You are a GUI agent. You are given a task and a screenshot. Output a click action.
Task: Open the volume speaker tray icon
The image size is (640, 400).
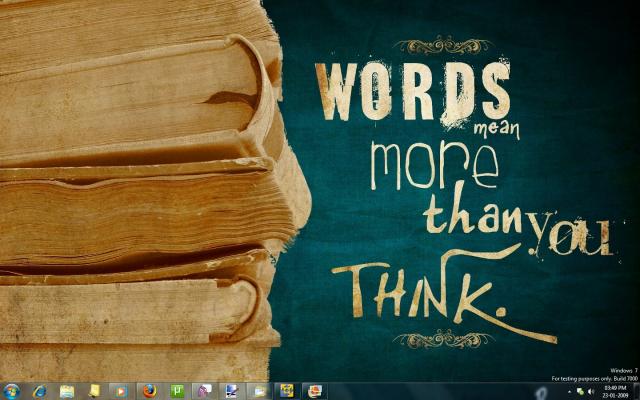point(590,392)
